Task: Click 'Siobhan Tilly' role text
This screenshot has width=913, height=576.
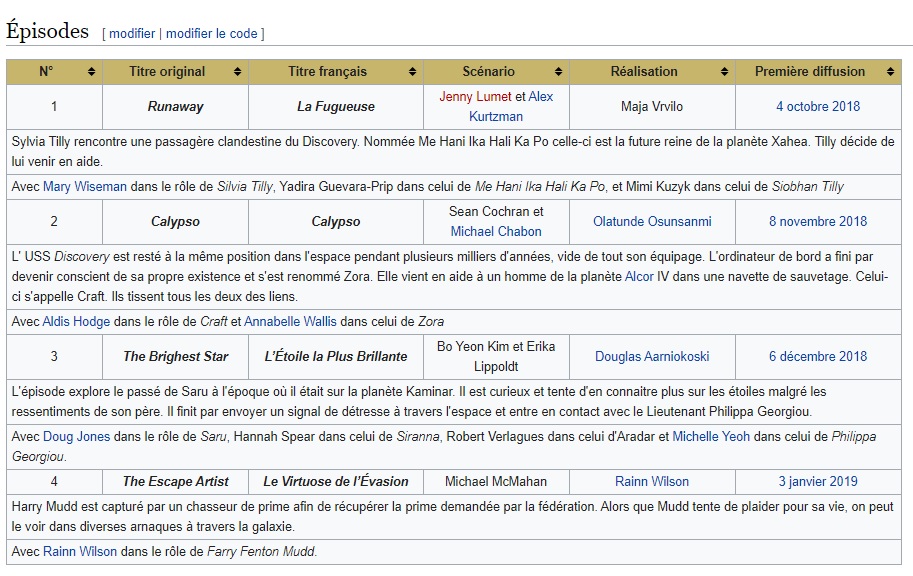Action: [808, 187]
